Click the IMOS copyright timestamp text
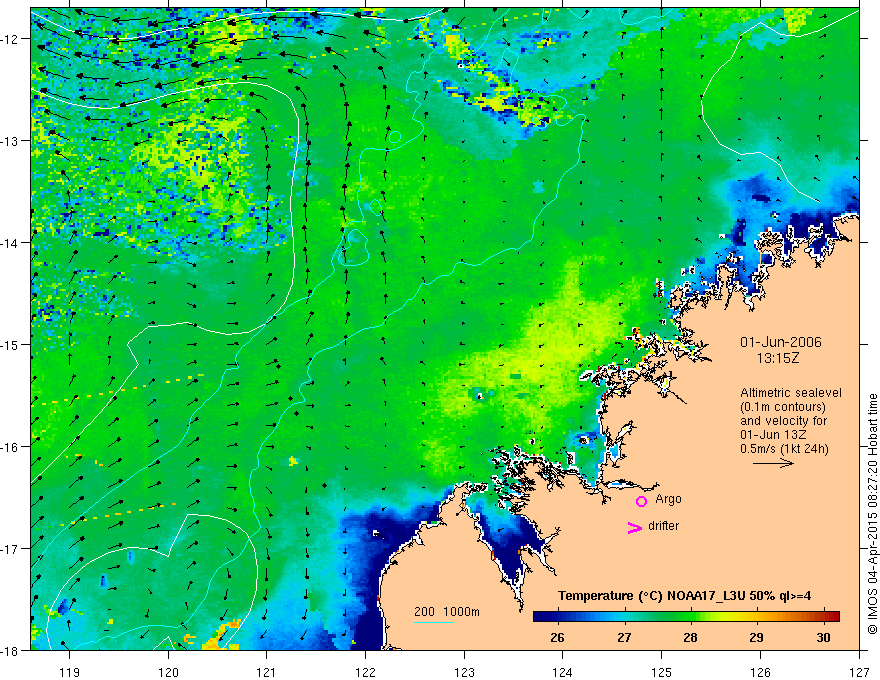Screen dimensions: 880x680 tap(873, 515)
